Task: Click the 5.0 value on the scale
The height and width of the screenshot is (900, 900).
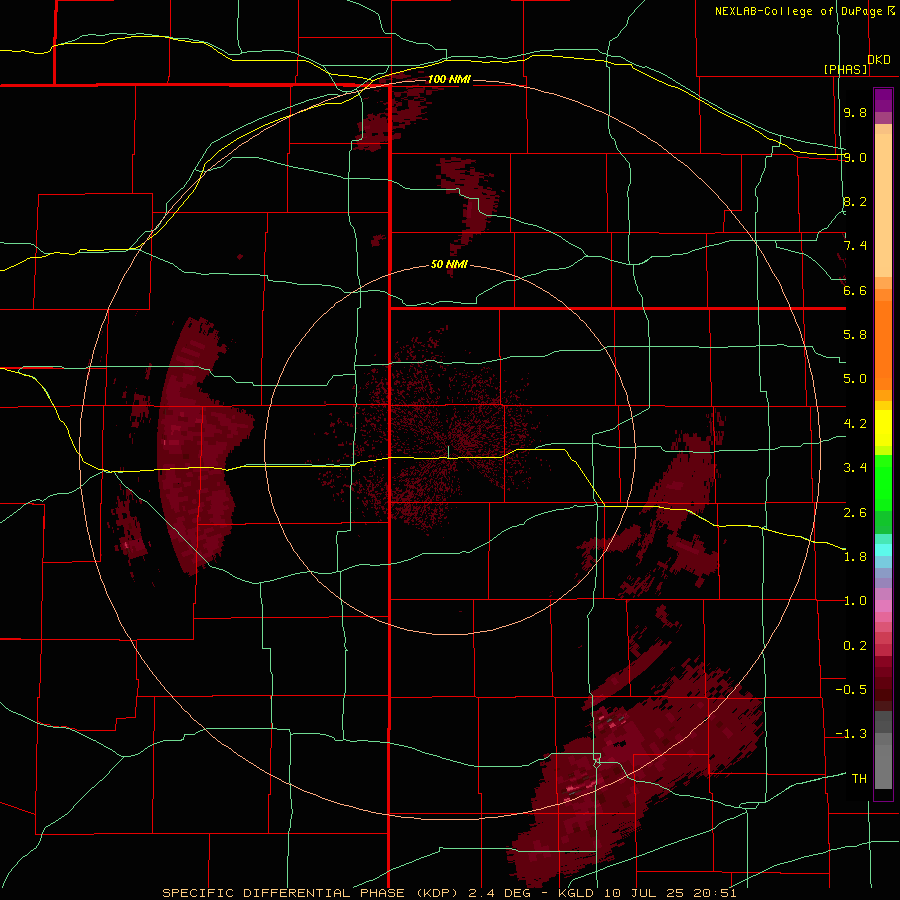Action: (x=855, y=379)
